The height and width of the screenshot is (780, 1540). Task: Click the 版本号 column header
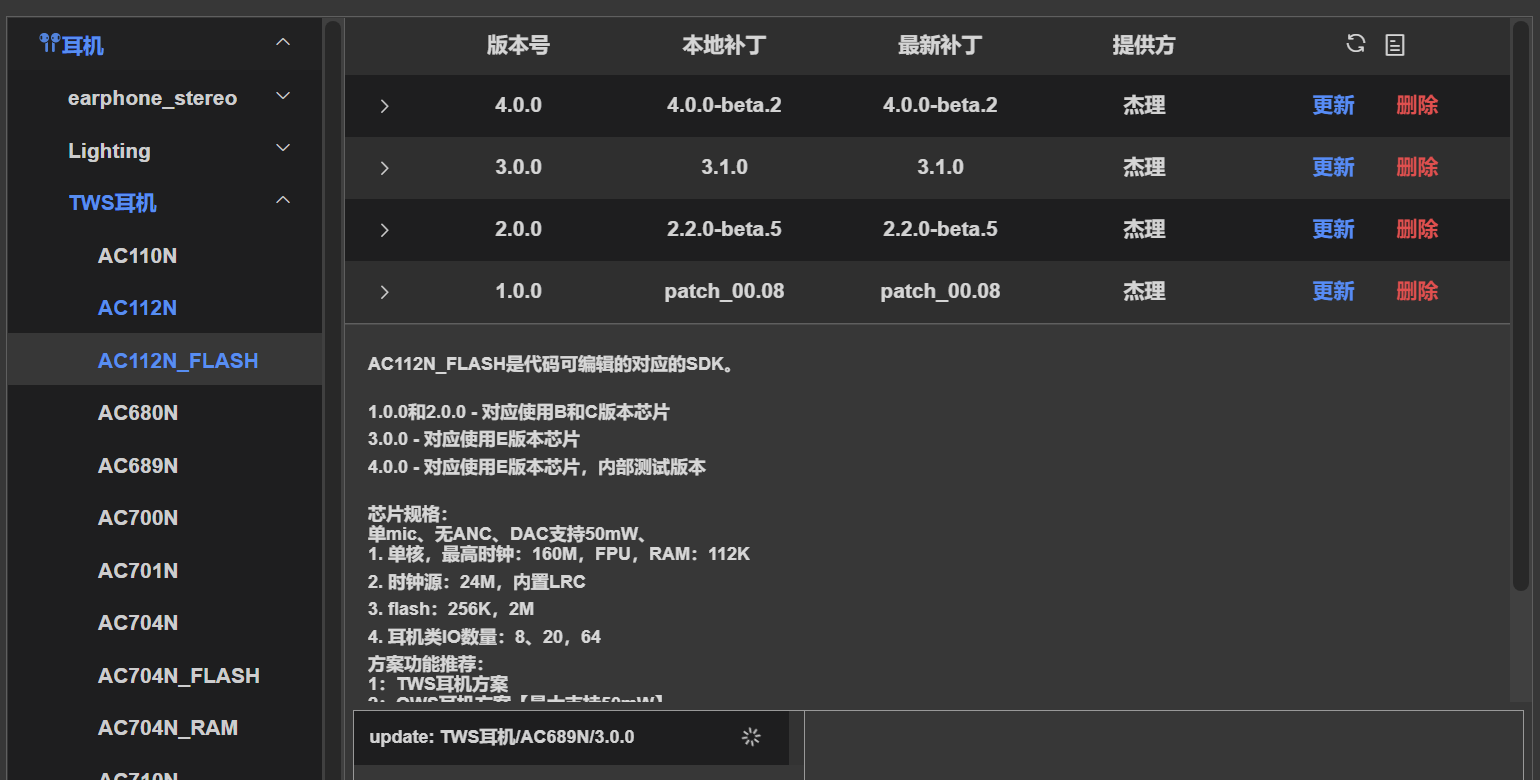pos(518,45)
